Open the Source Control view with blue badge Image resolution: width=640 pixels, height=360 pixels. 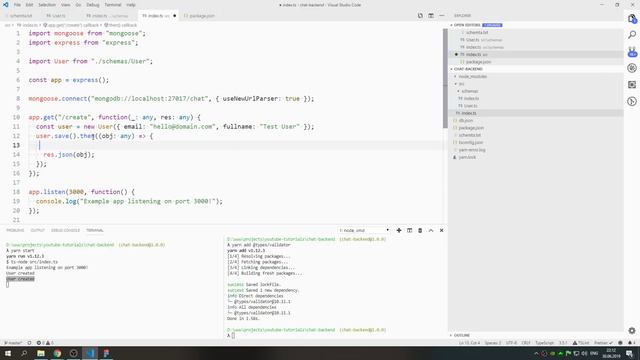click(x=632, y=51)
